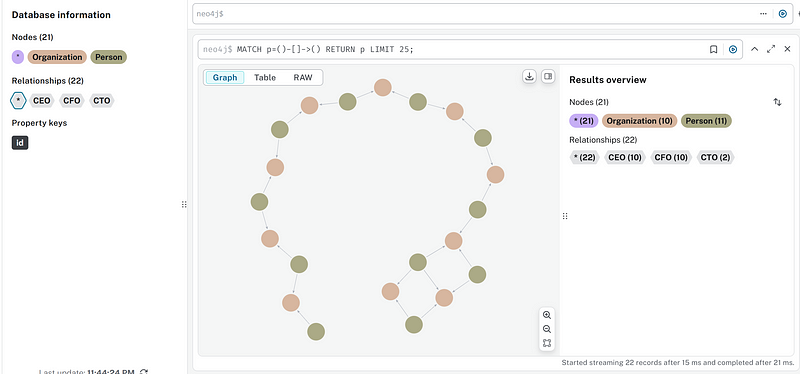Run the query in the top editor

[783, 14]
